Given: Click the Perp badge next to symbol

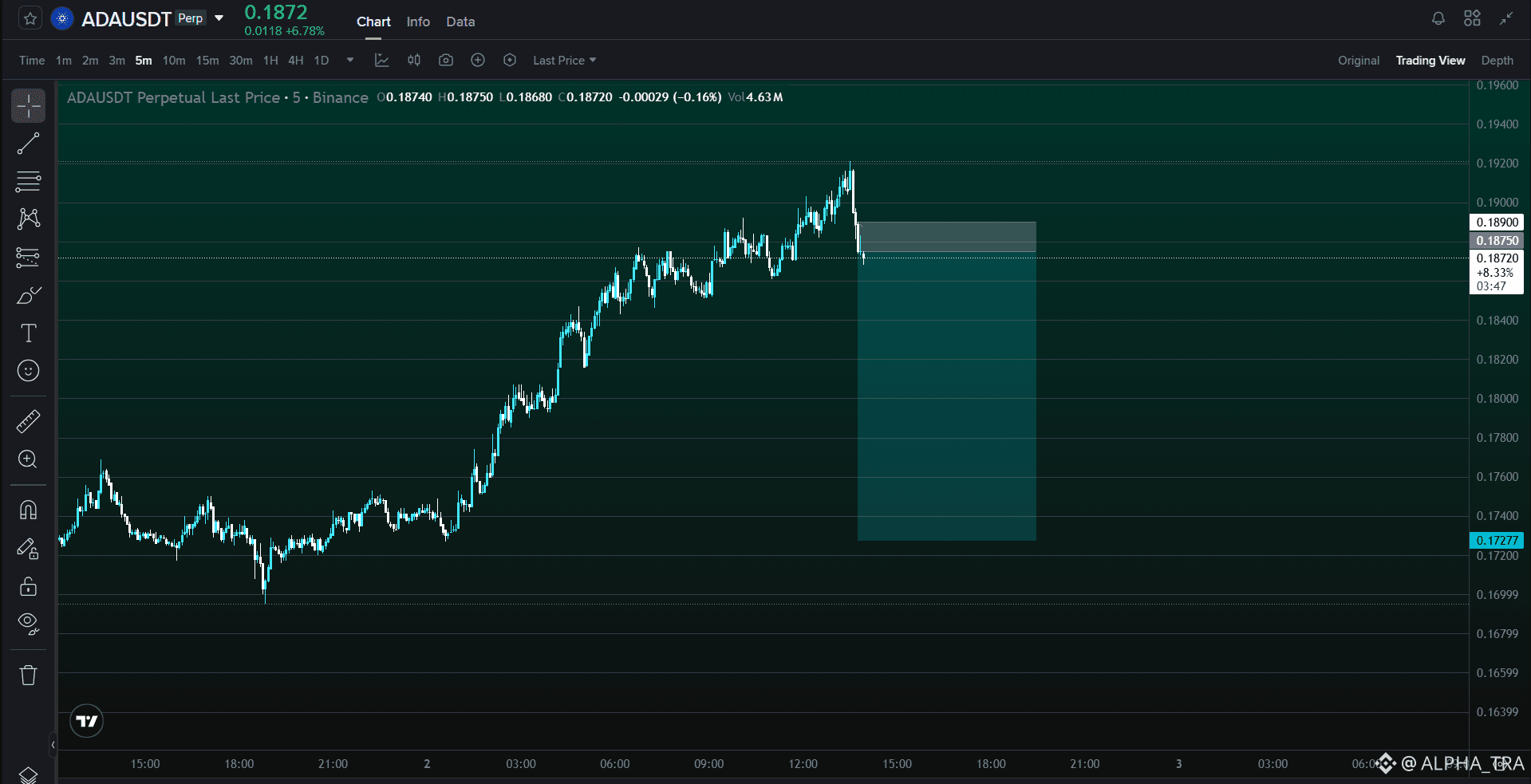Looking at the screenshot, I should pos(191,18).
